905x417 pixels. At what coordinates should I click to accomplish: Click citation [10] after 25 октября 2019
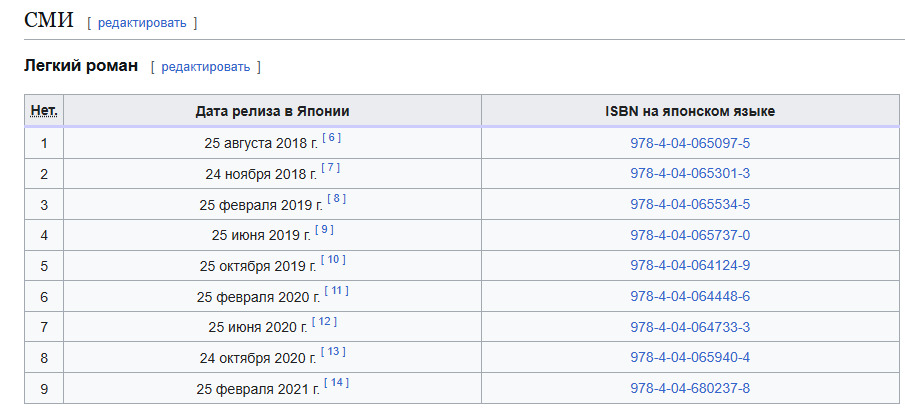pyautogui.click(x=334, y=260)
